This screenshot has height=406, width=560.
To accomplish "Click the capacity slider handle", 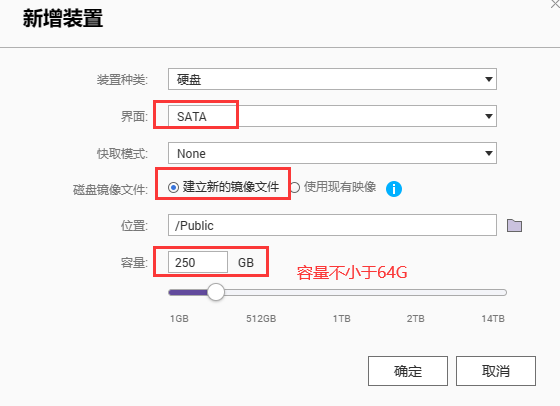I will [x=216, y=292].
